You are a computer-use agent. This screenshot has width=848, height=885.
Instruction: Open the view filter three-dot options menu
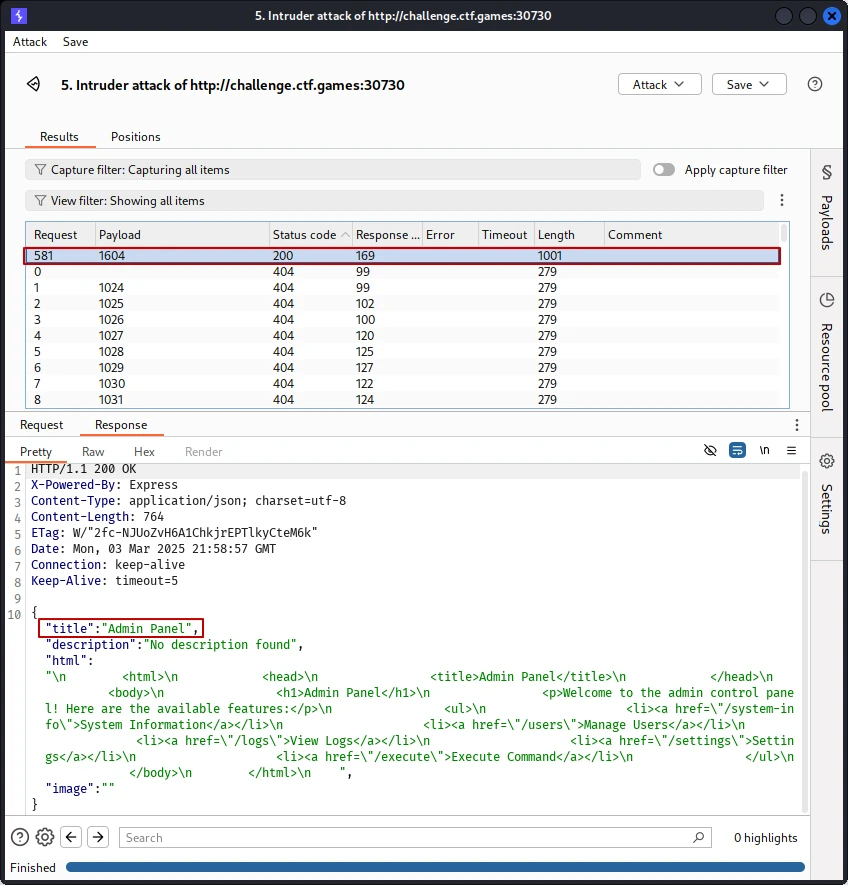[781, 200]
